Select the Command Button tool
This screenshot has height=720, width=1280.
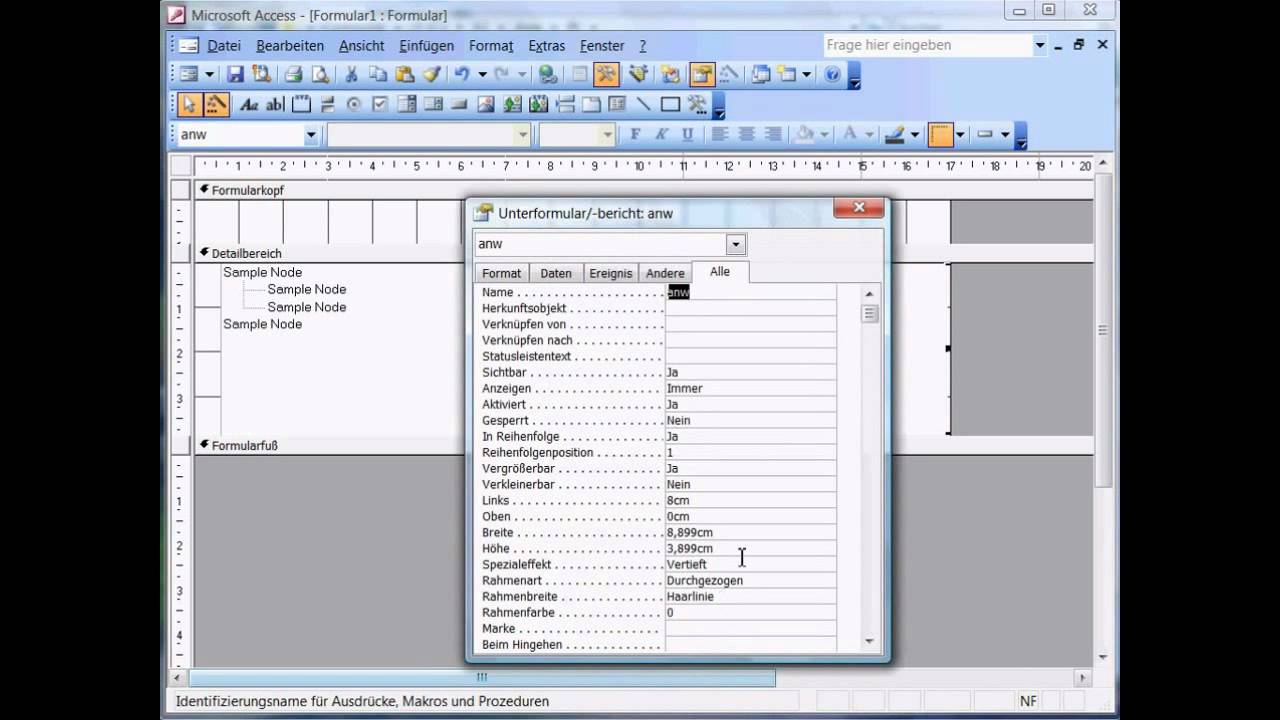pos(459,104)
